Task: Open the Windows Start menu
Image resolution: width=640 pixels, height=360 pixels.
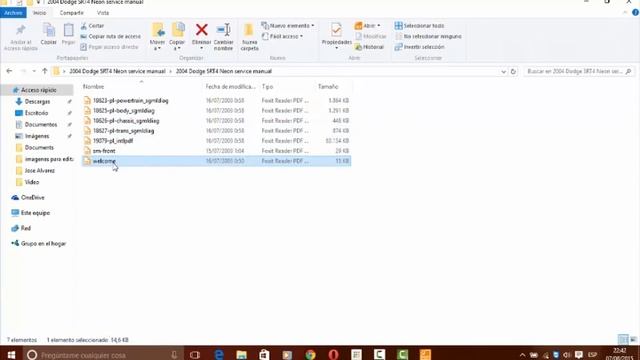Action: point(11,355)
